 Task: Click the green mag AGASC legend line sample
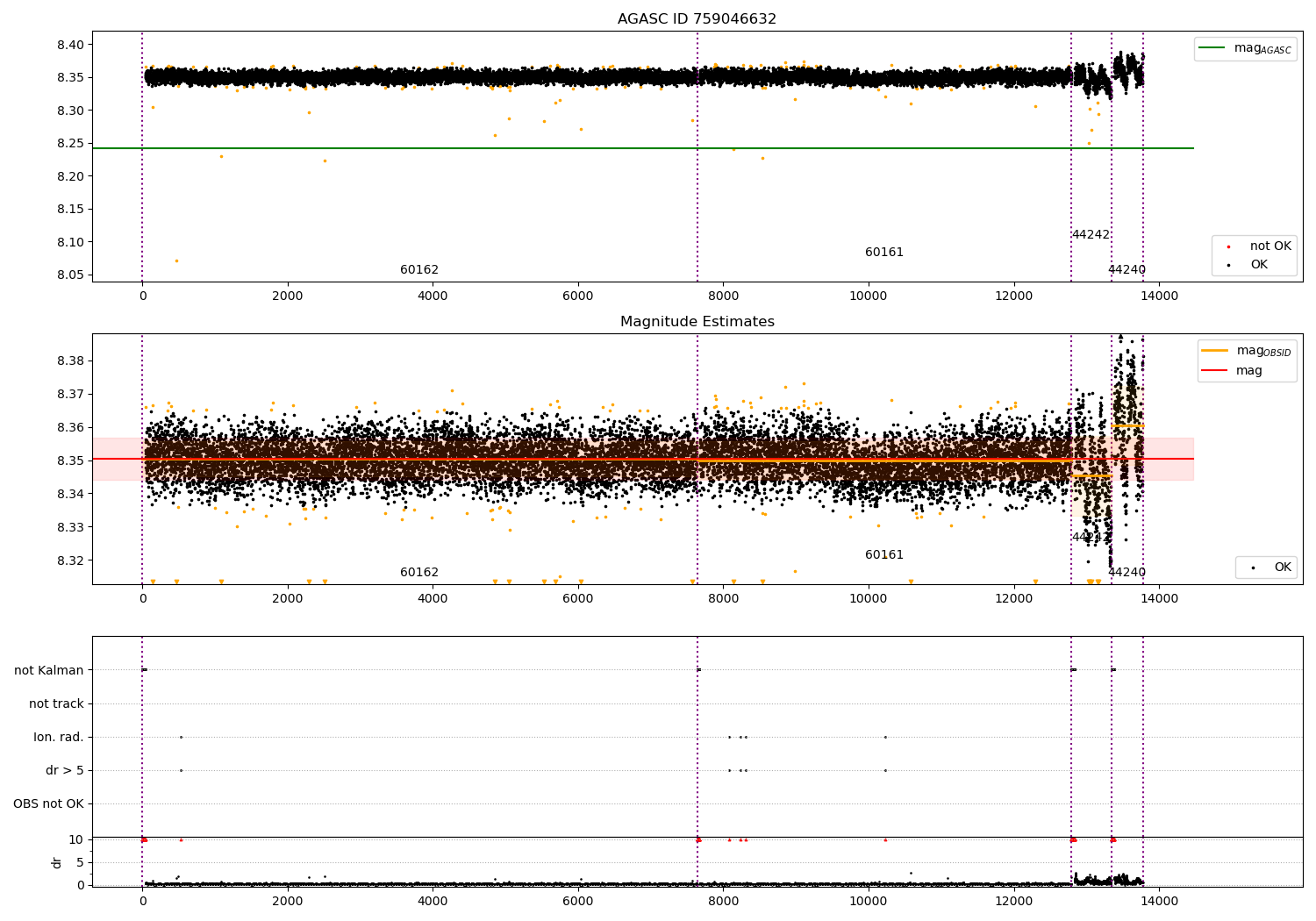click(x=1213, y=48)
